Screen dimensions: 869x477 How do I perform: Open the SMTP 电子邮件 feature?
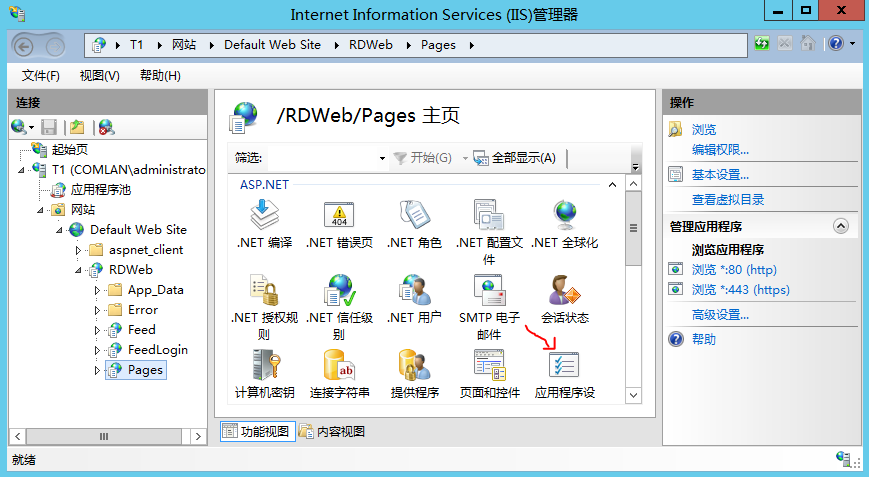tap(489, 289)
